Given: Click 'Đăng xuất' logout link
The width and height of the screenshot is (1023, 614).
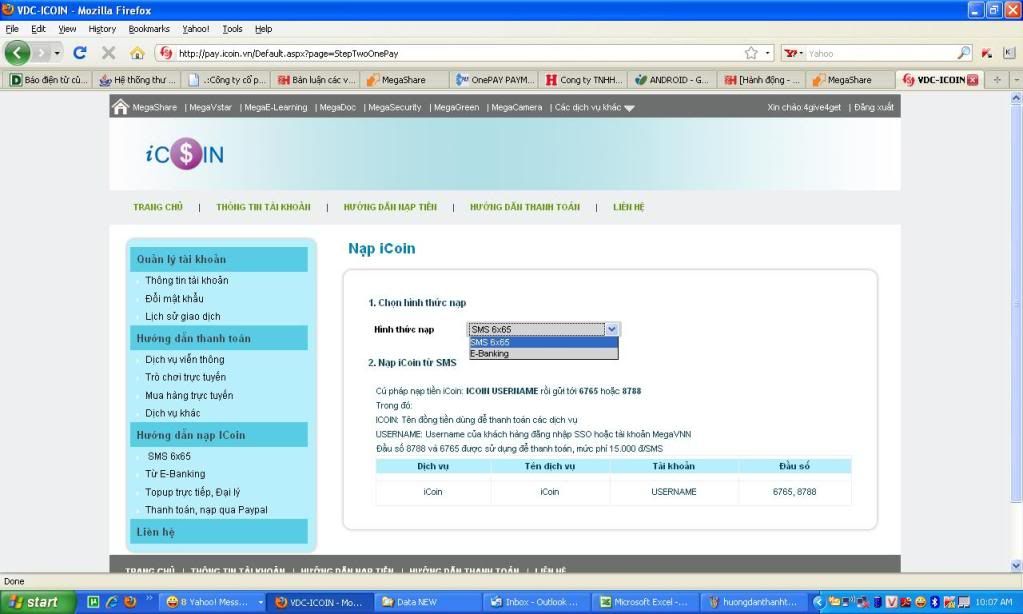Looking at the screenshot, I should pyautogui.click(x=874, y=107).
